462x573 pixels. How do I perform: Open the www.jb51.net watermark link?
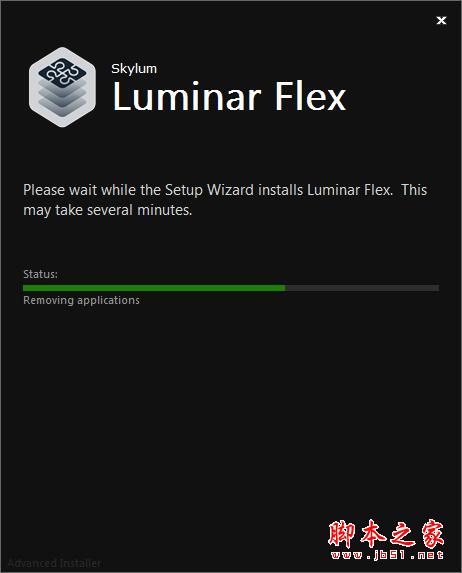coord(387,555)
